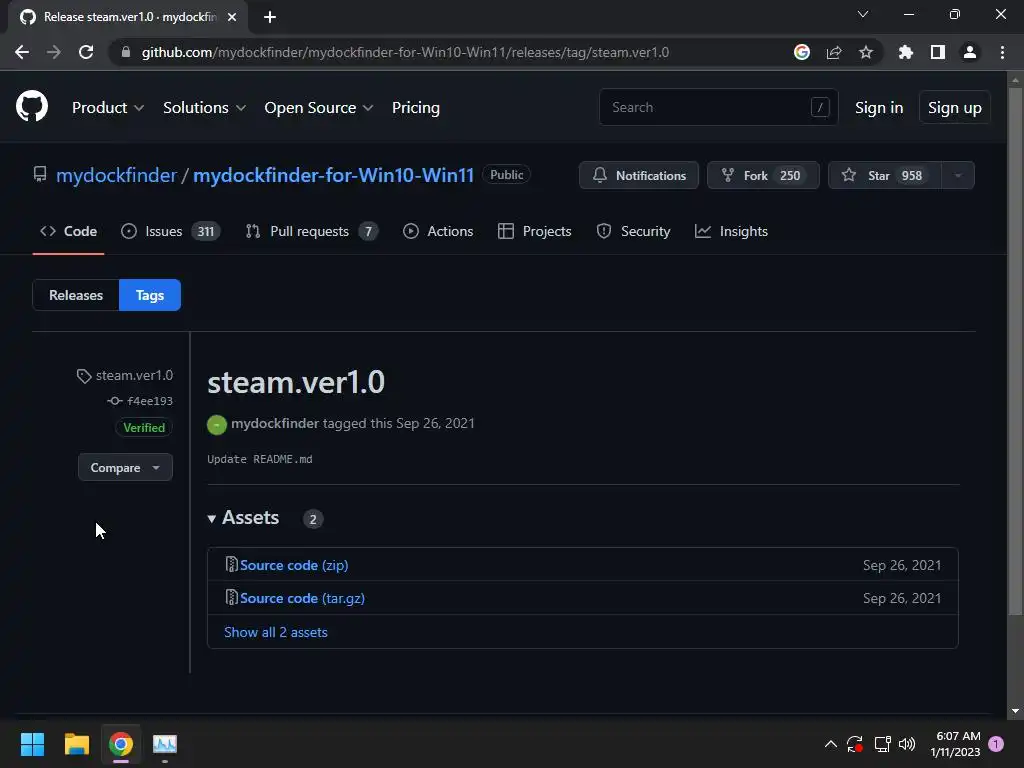The image size is (1024, 768).
Task: Click the mydockfinder author name
Action: 275,423
